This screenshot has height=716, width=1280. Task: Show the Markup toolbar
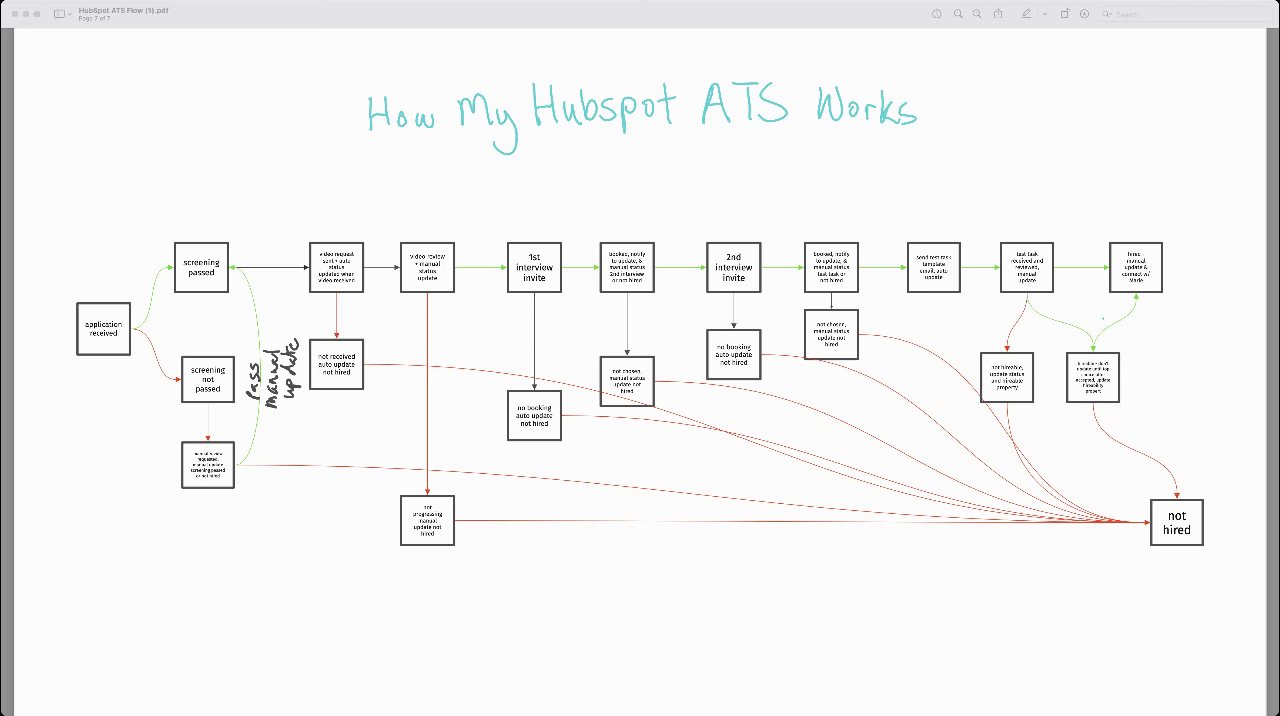pos(1084,14)
